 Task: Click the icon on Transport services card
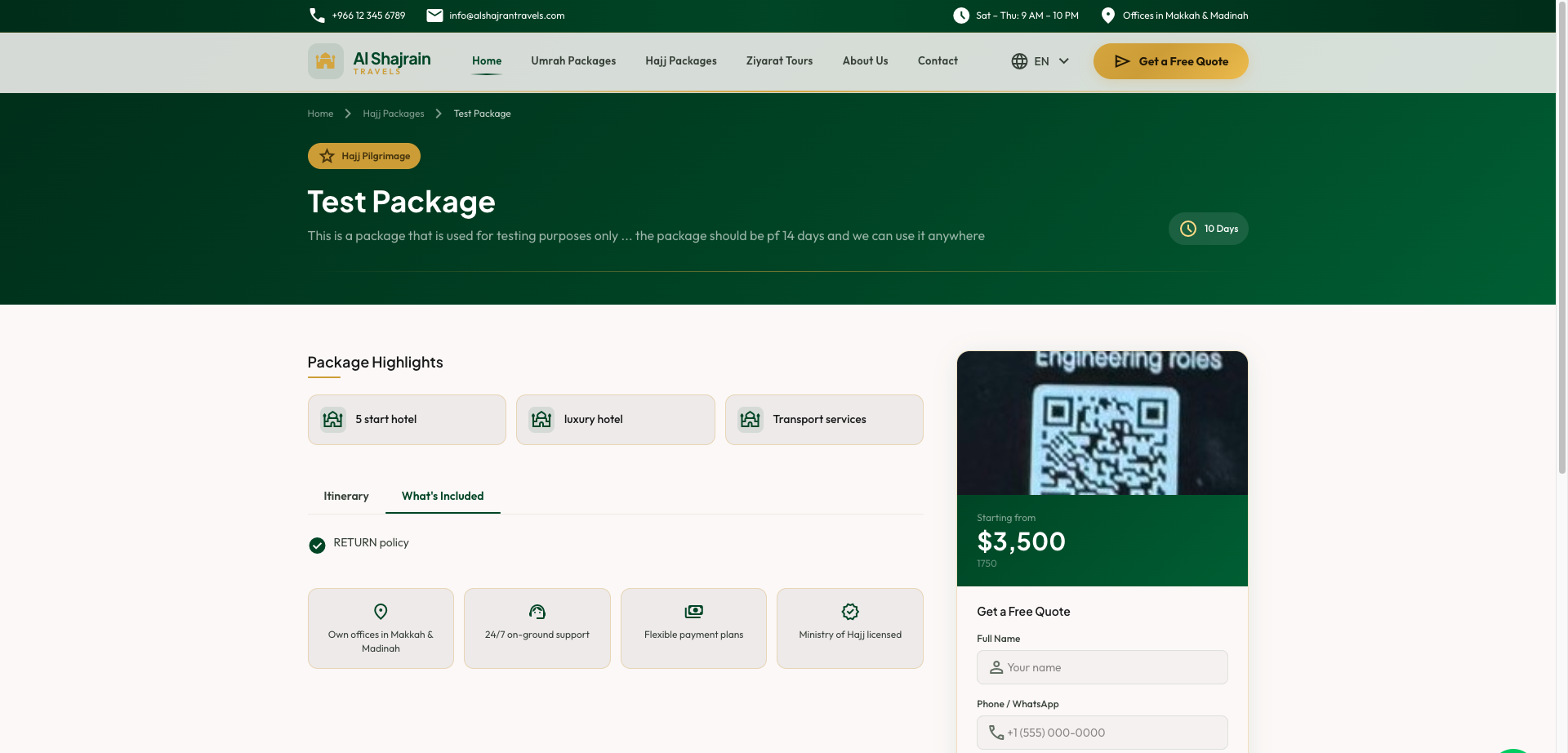tap(751, 420)
